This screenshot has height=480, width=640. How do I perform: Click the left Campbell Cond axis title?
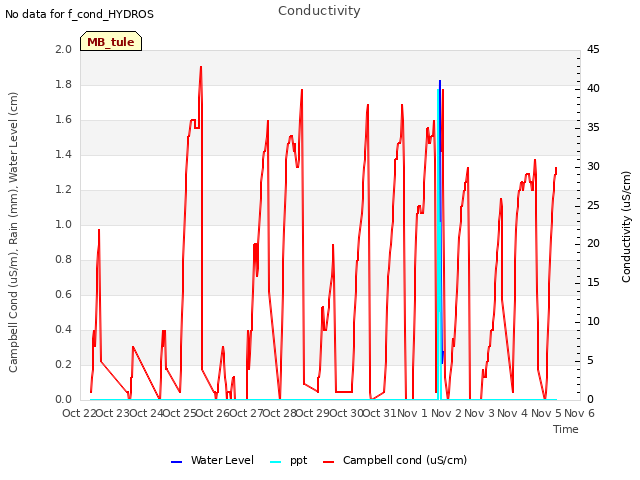pyautogui.click(x=13, y=232)
